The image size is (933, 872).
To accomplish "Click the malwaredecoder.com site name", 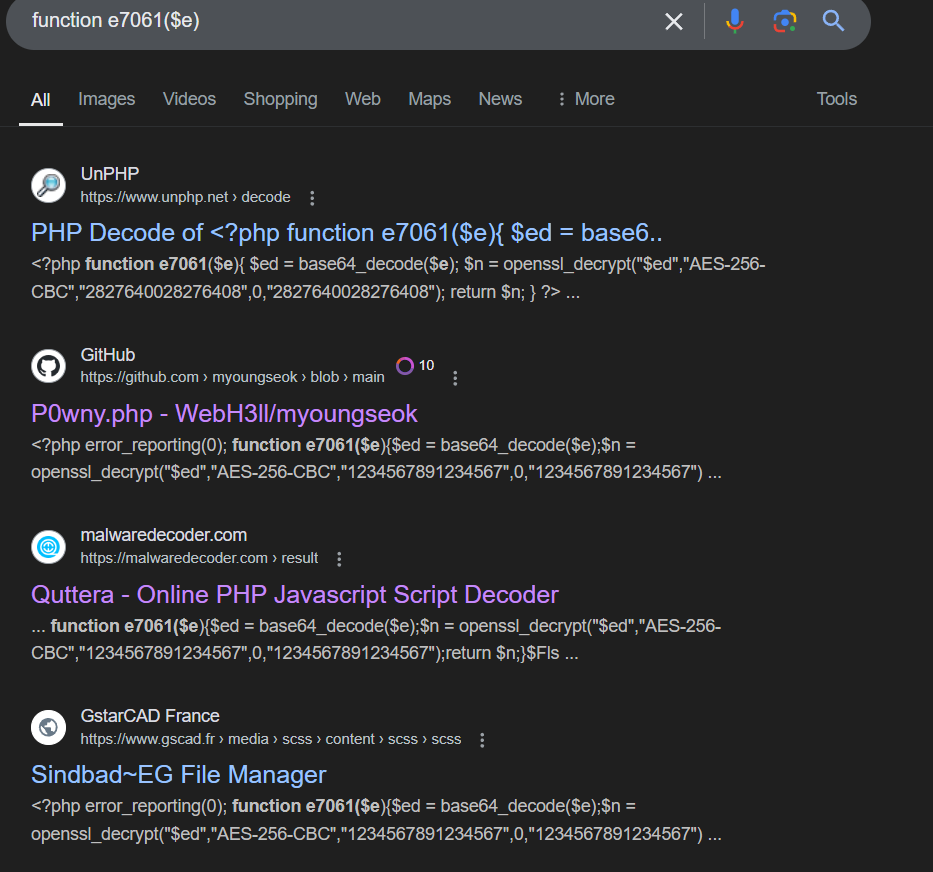I will coord(164,535).
